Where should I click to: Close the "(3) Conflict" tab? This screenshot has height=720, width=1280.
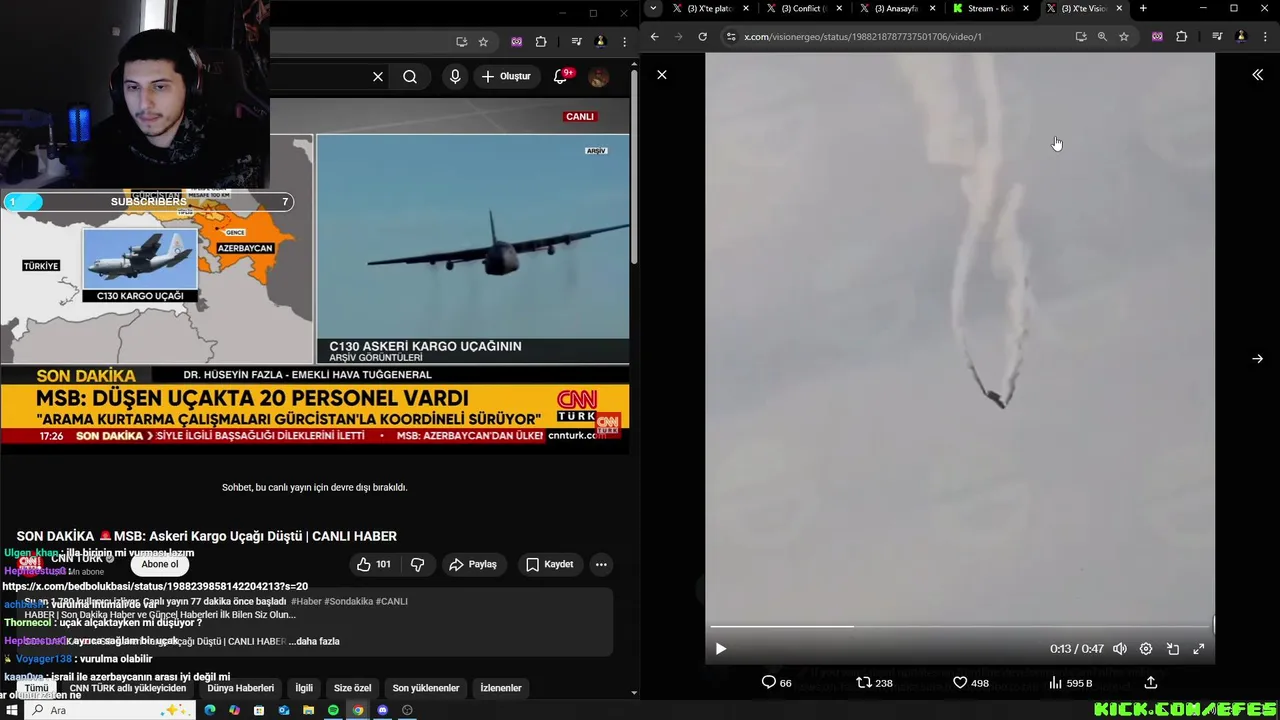tap(839, 8)
